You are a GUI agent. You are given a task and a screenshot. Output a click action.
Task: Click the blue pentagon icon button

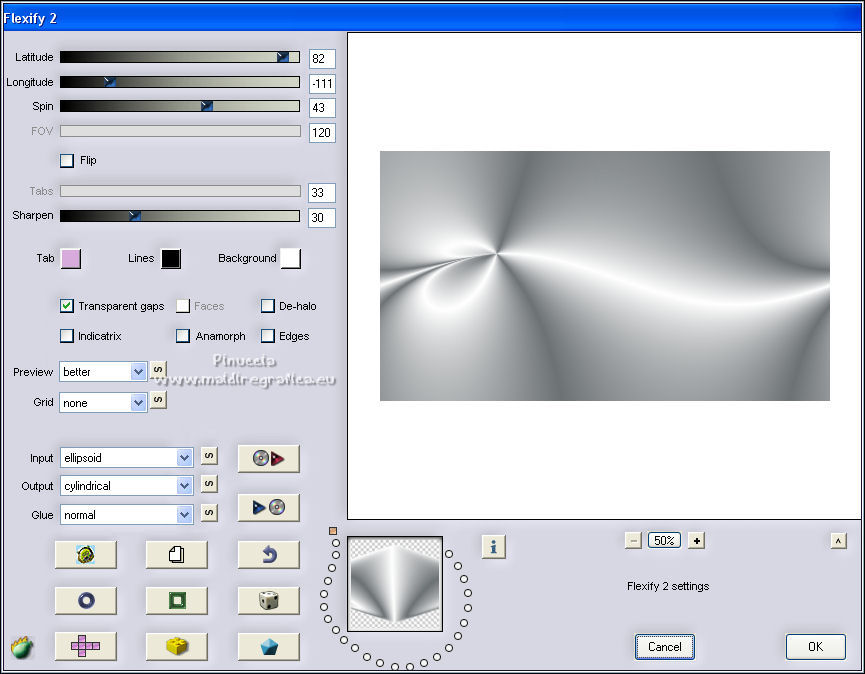point(269,646)
